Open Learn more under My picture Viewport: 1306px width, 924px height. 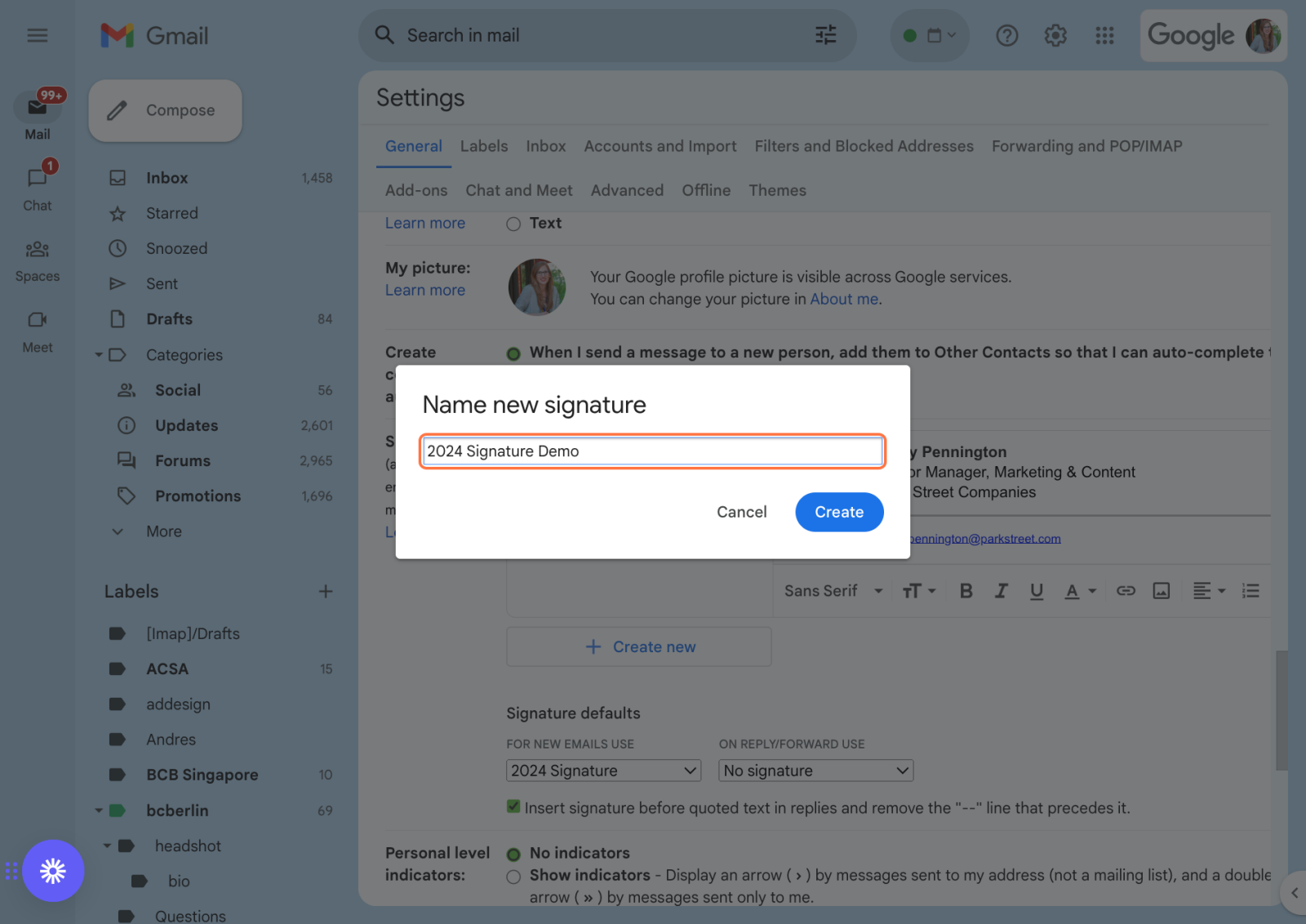click(x=425, y=291)
